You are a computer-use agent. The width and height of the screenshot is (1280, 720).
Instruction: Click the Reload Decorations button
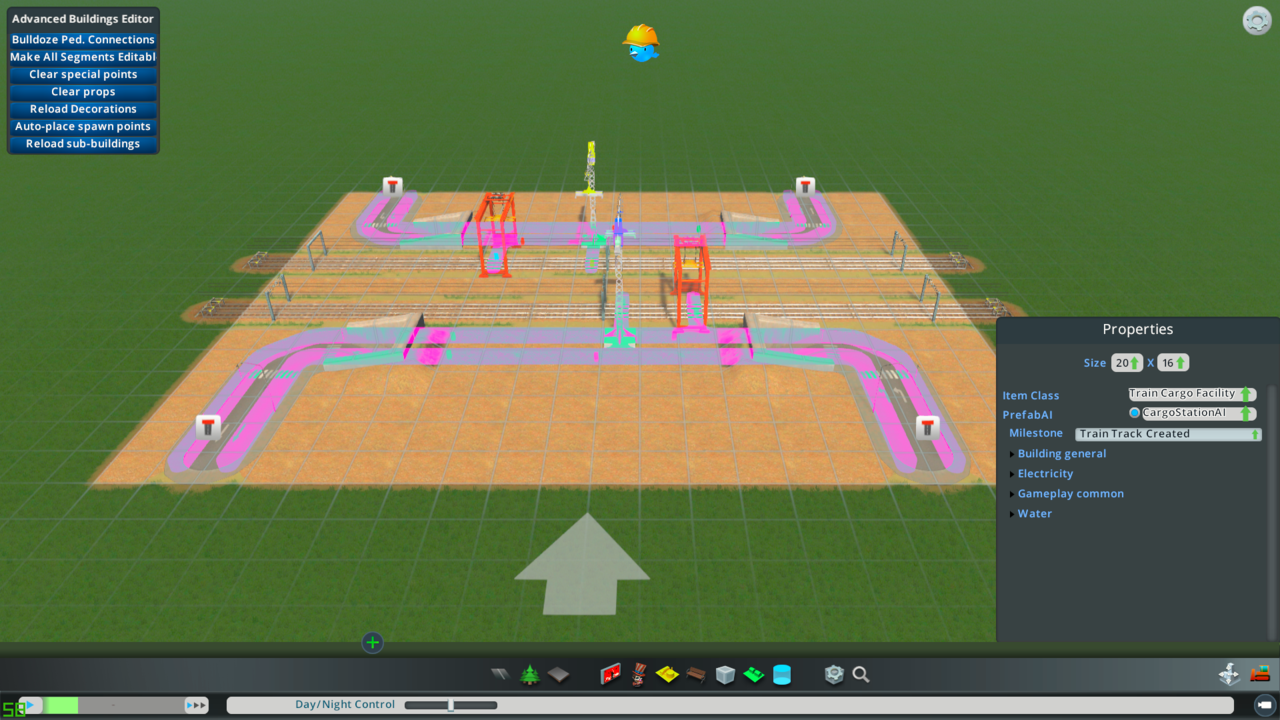(83, 109)
